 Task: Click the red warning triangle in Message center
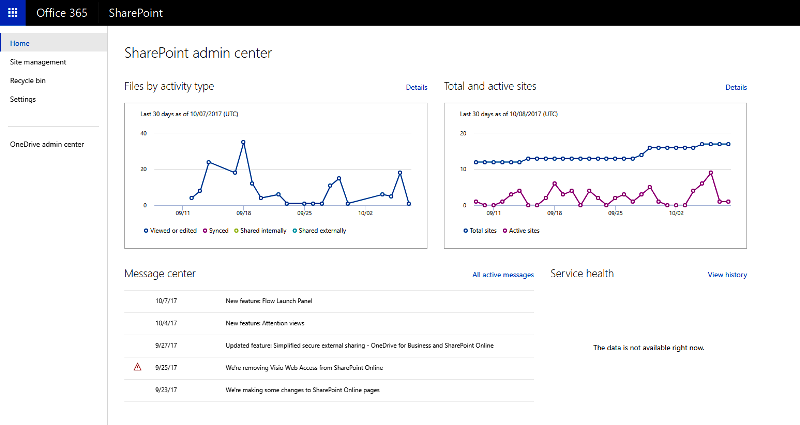tap(137, 368)
